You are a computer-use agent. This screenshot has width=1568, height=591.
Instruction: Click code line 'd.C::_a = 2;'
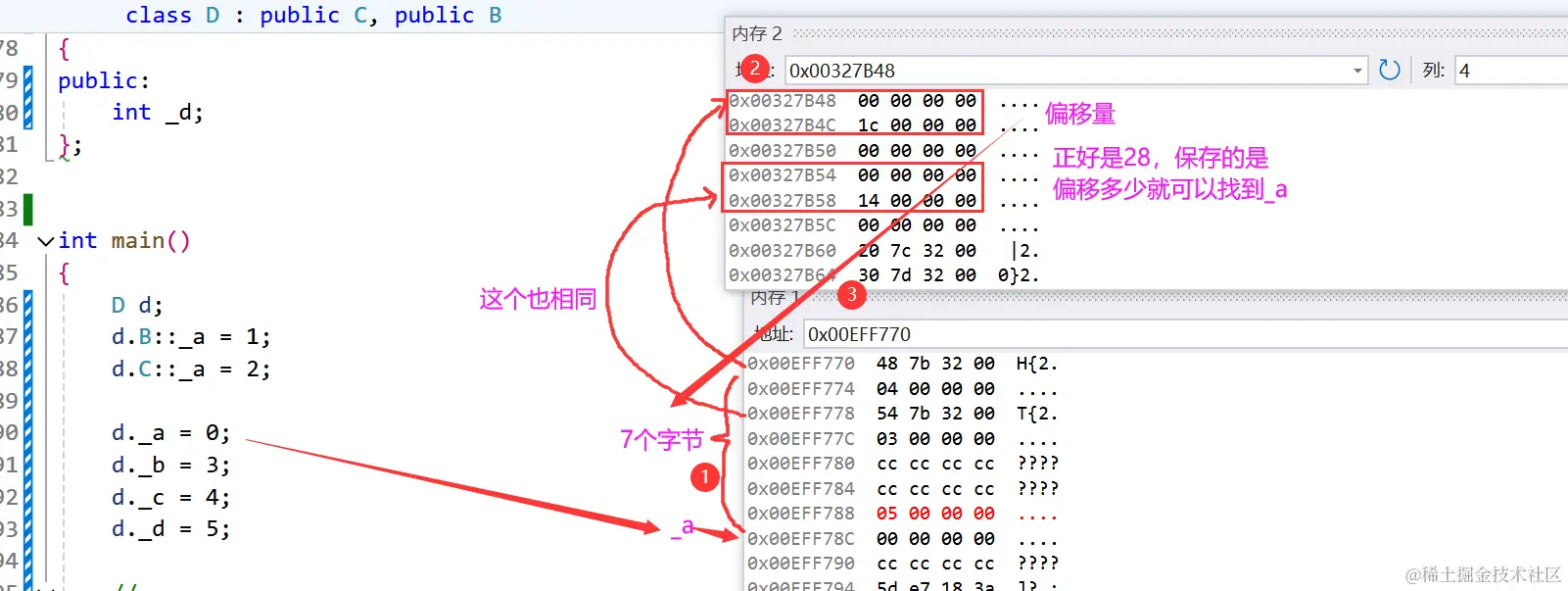[x=191, y=369]
